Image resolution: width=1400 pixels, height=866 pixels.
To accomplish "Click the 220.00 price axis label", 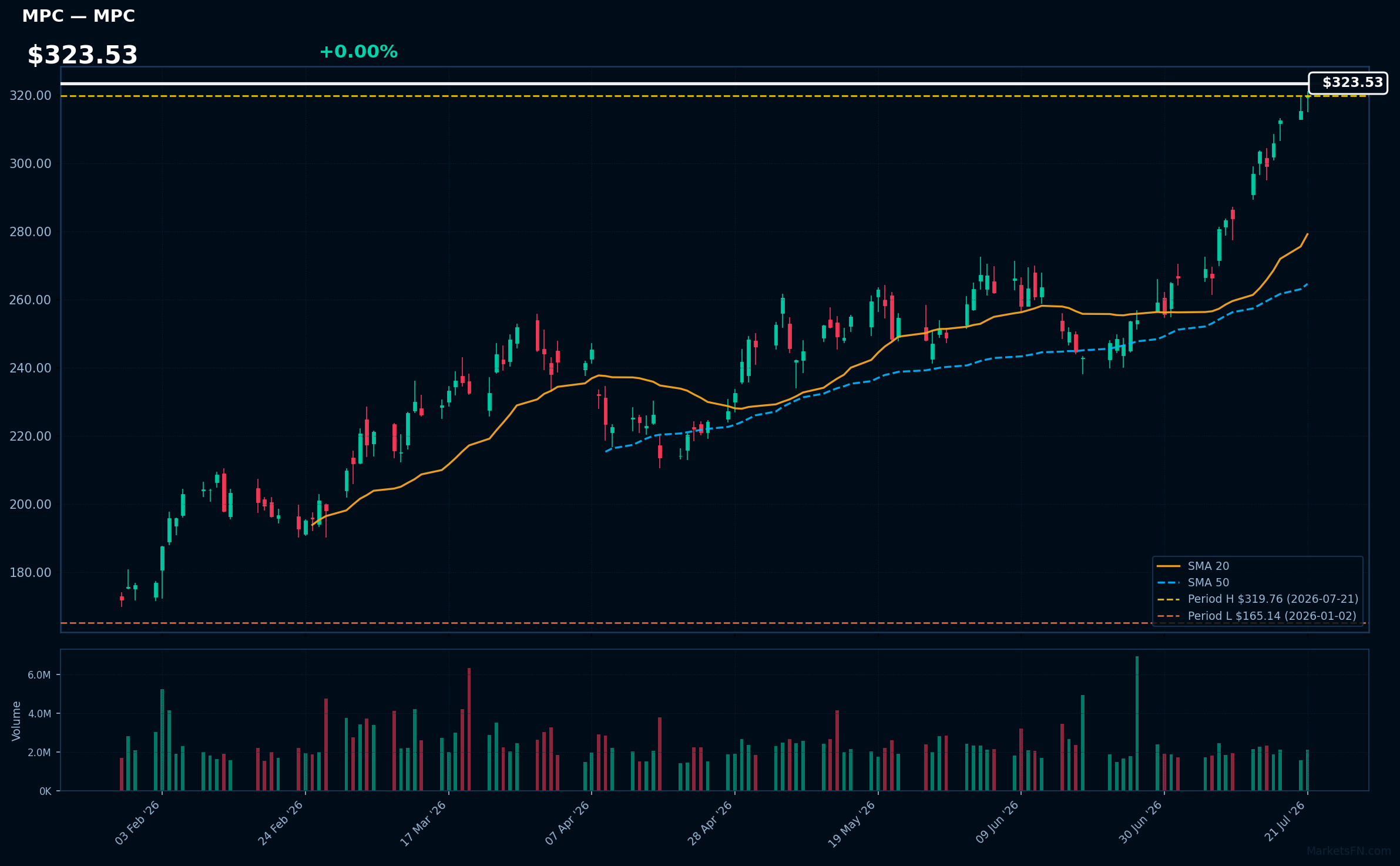I will tap(31, 437).
